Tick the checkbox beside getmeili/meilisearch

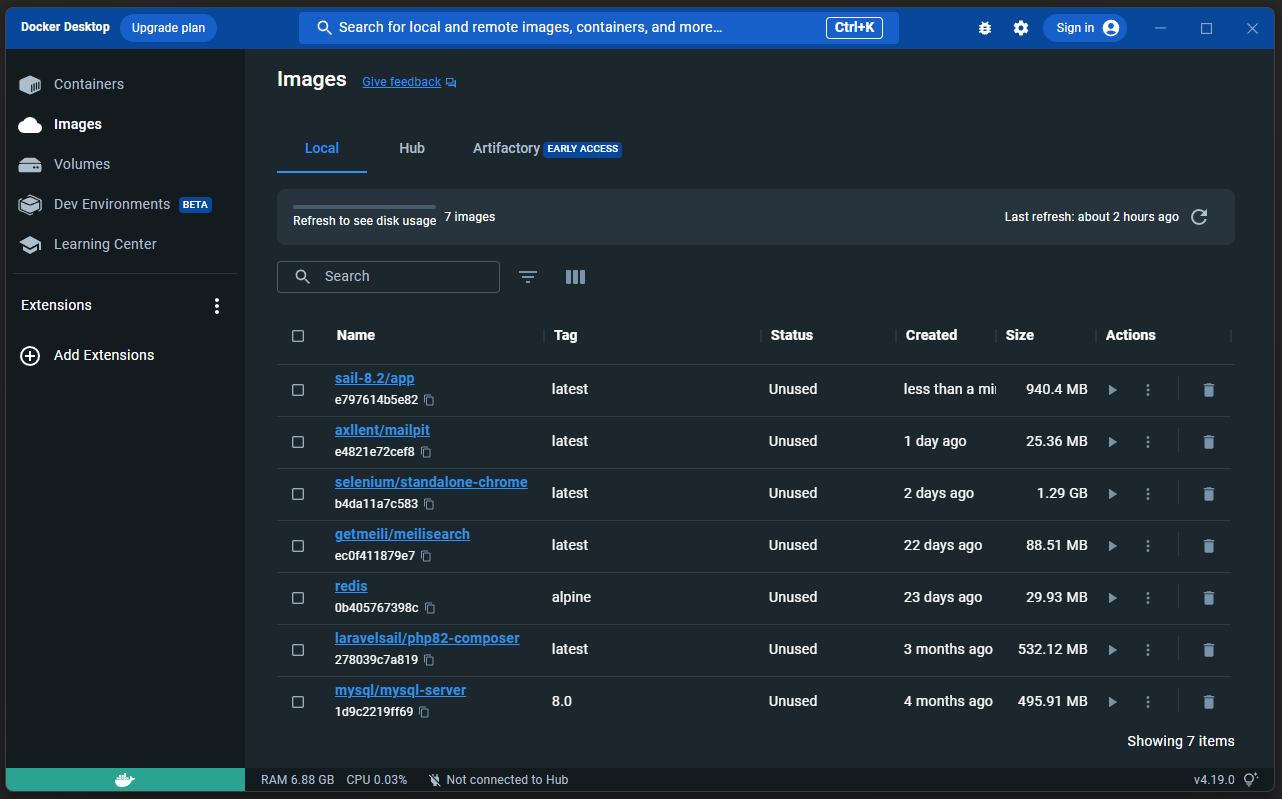(298, 545)
